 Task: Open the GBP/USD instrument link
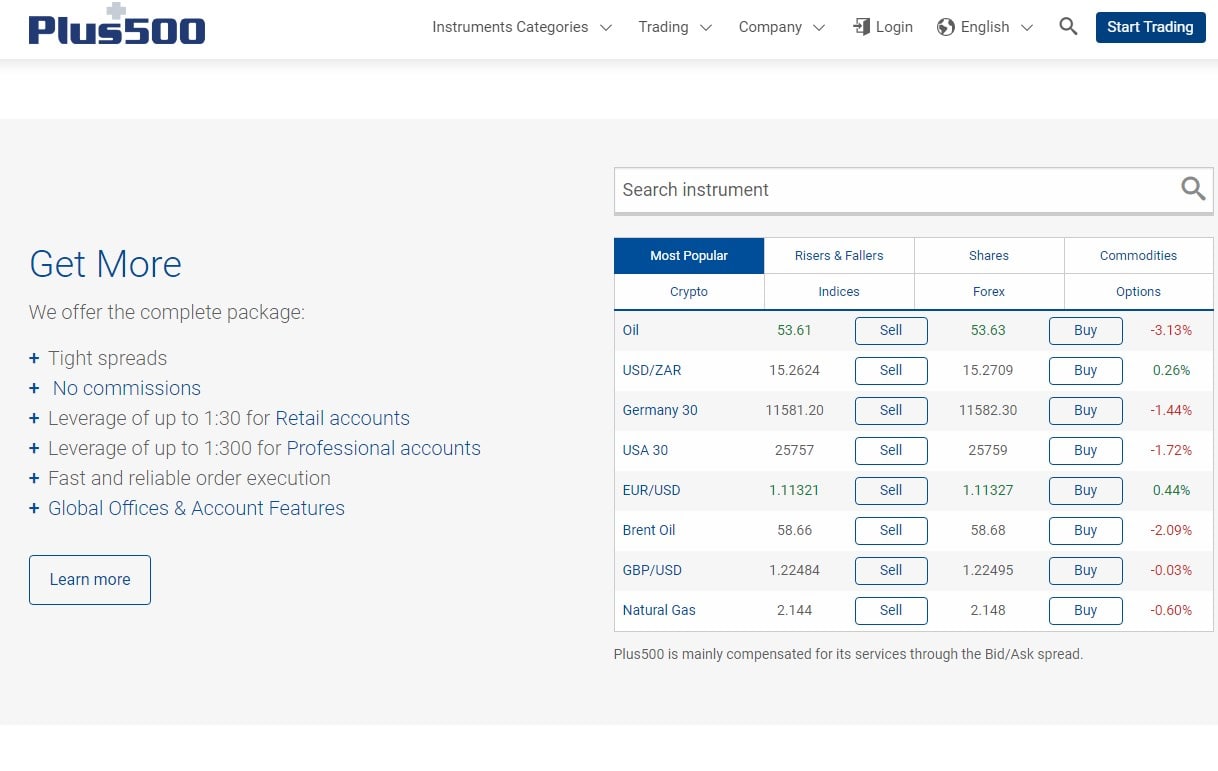pos(652,570)
